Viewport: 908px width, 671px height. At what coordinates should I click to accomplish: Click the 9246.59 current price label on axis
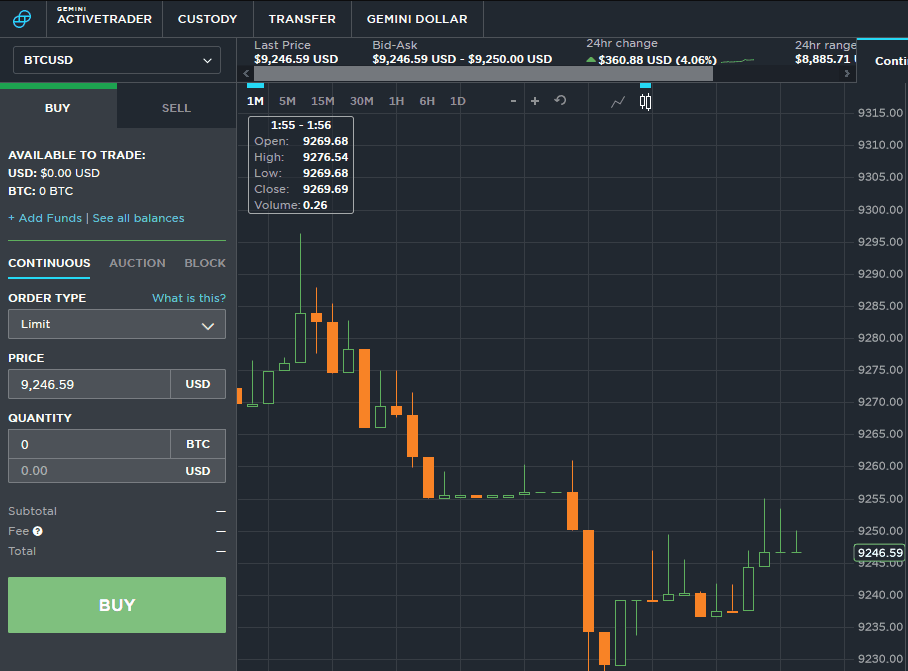[880, 553]
